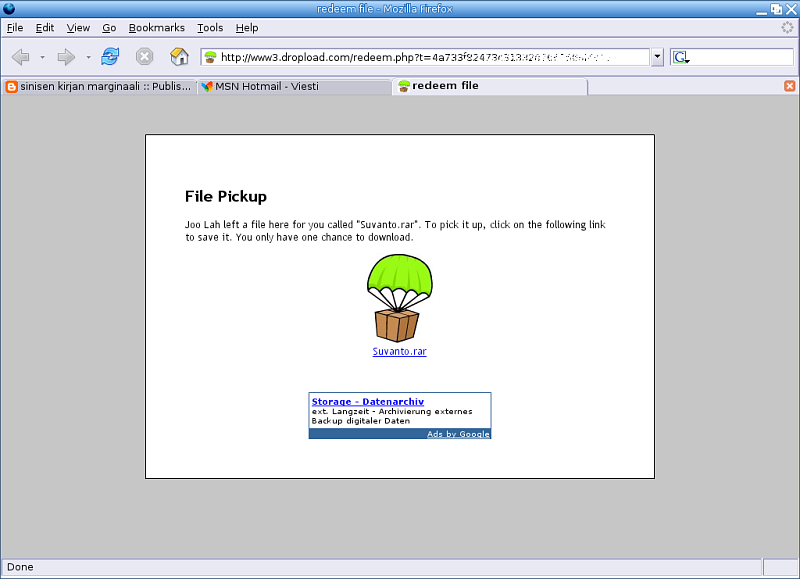The image size is (800, 579).
Task: Click the Google search engine icon
Action: tap(681, 57)
